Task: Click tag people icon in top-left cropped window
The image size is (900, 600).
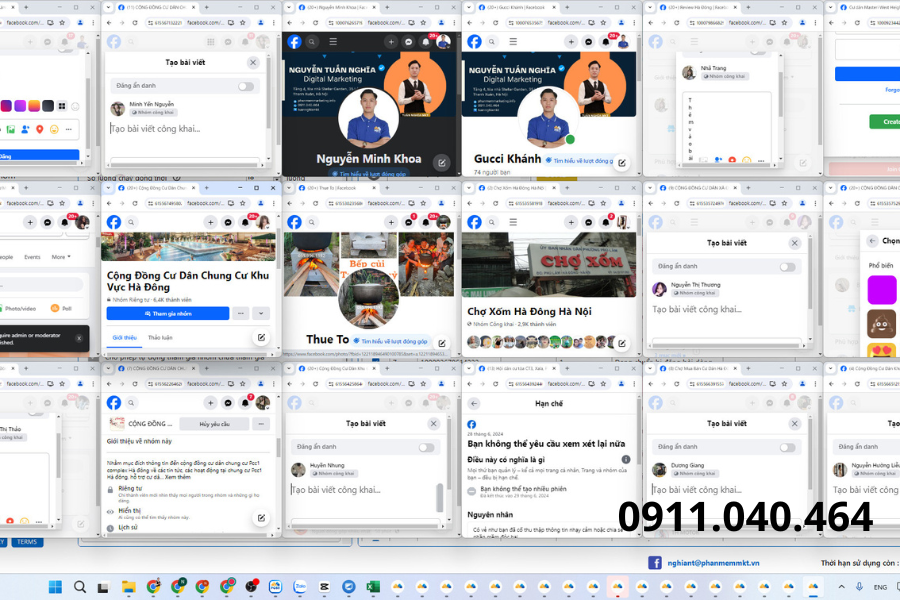Action: (25, 130)
